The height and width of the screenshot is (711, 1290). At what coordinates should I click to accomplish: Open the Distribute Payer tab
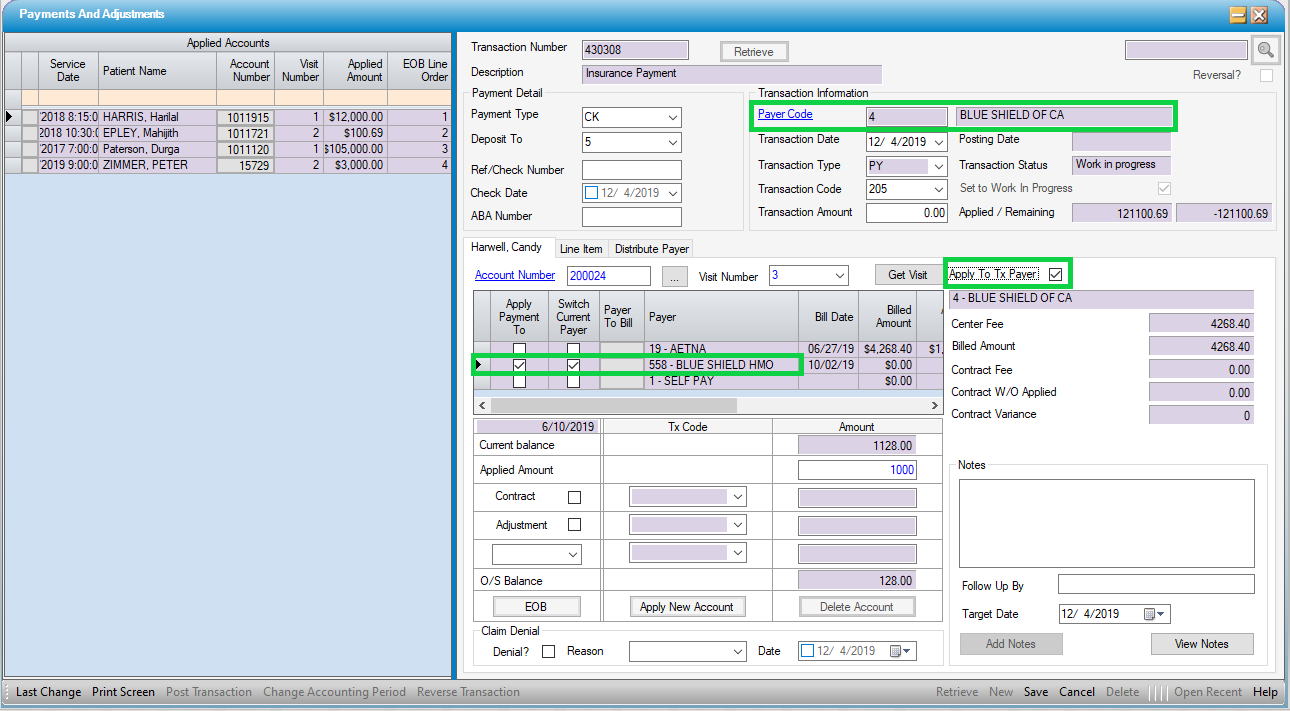tap(651, 249)
